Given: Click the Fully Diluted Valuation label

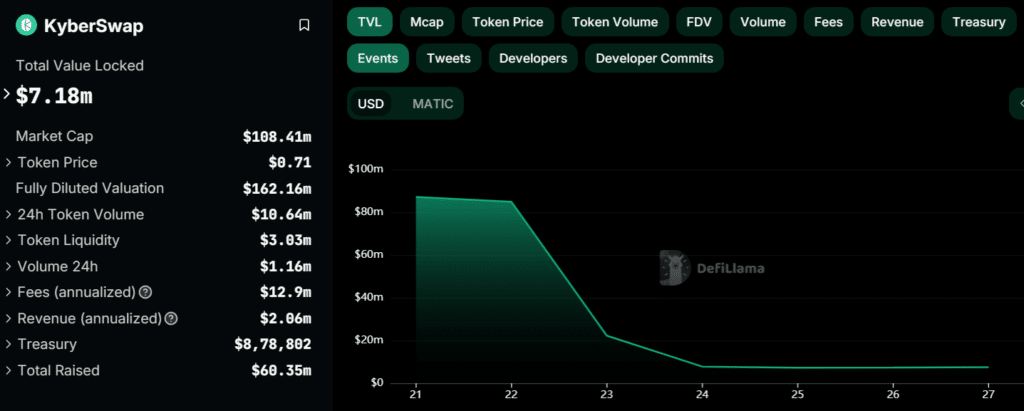Looking at the screenshot, I should 90,188.
